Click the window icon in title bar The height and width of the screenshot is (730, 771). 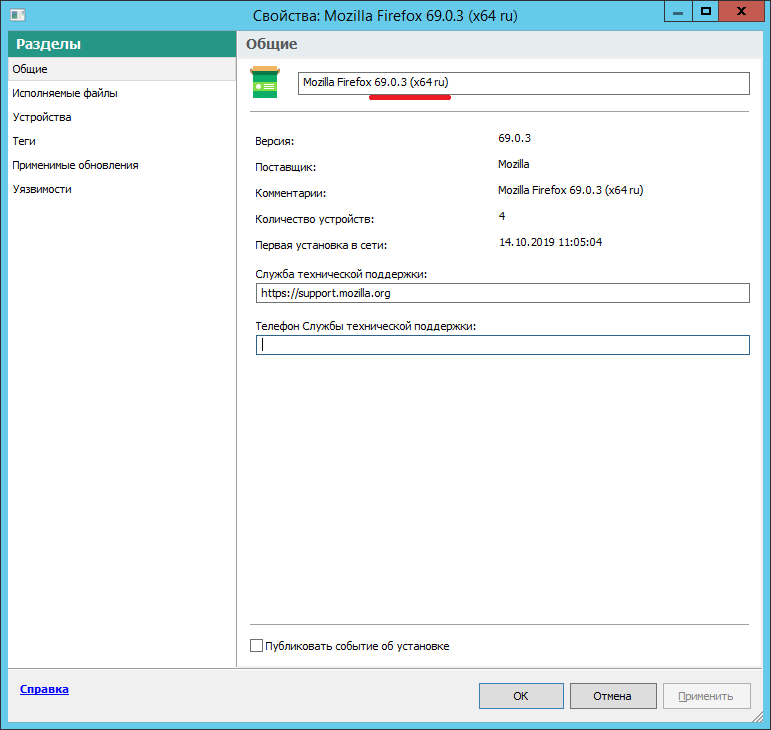pos(18,15)
